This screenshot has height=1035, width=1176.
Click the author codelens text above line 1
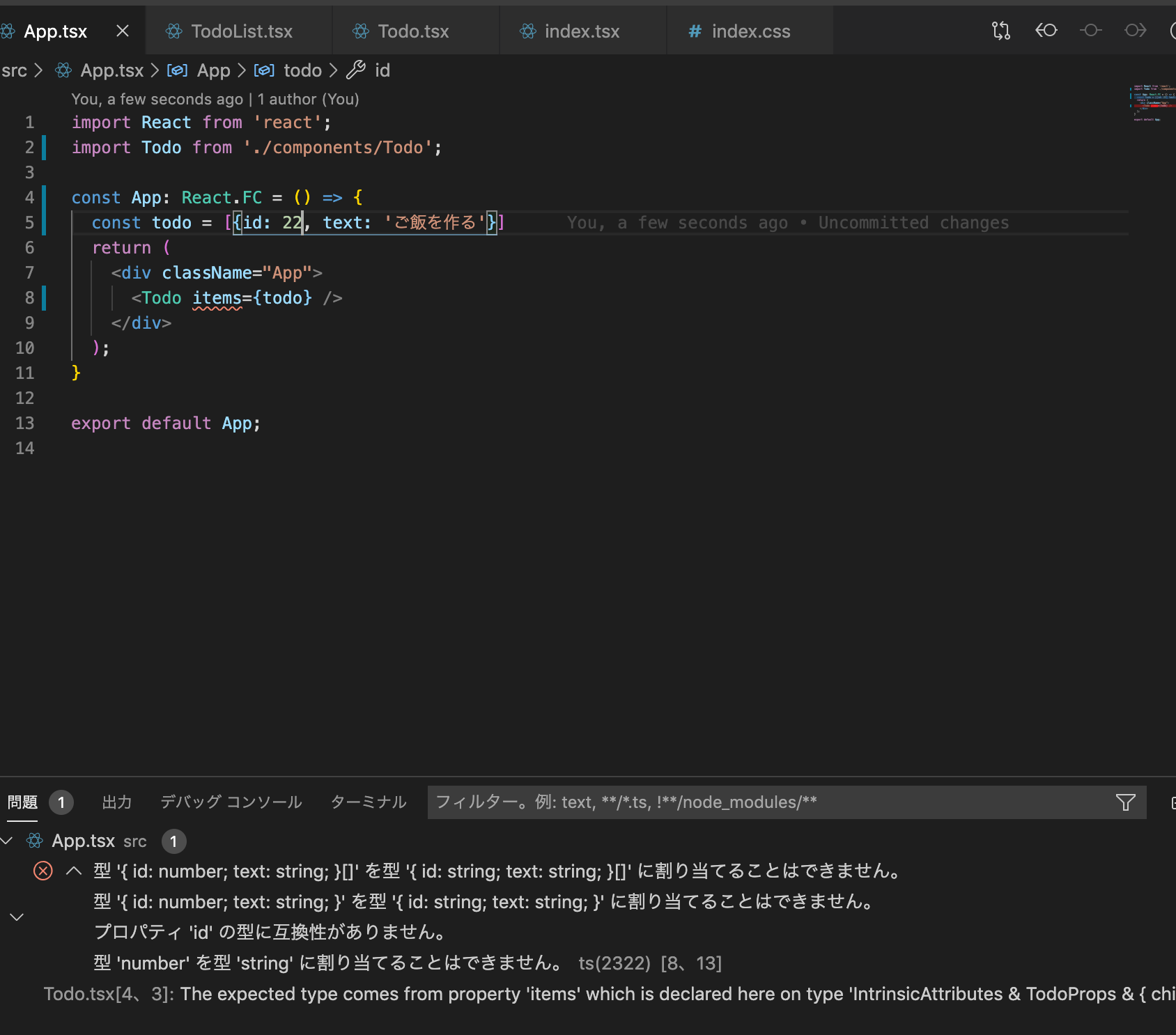click(x=215, y=99)
